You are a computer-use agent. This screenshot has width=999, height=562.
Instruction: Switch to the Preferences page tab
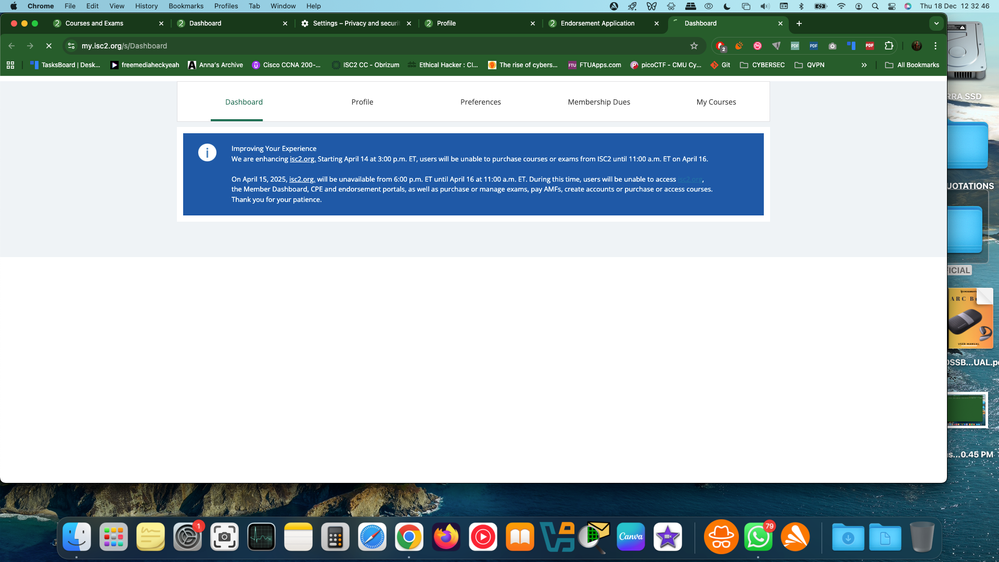480,102
